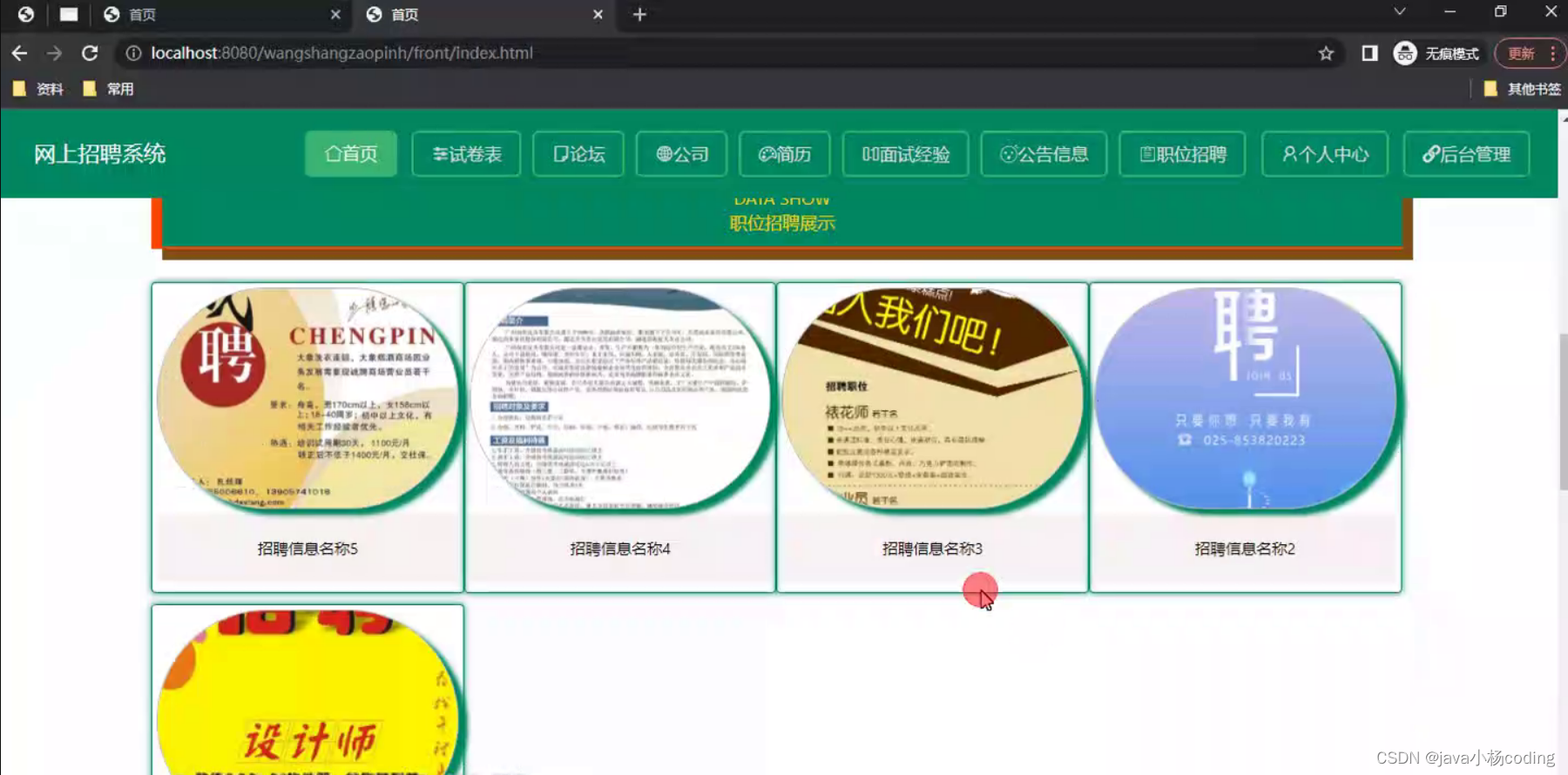The width and height of the screenshot is (1568, 775).
Task: Open the 论坛 forum page
Action: 578,154
